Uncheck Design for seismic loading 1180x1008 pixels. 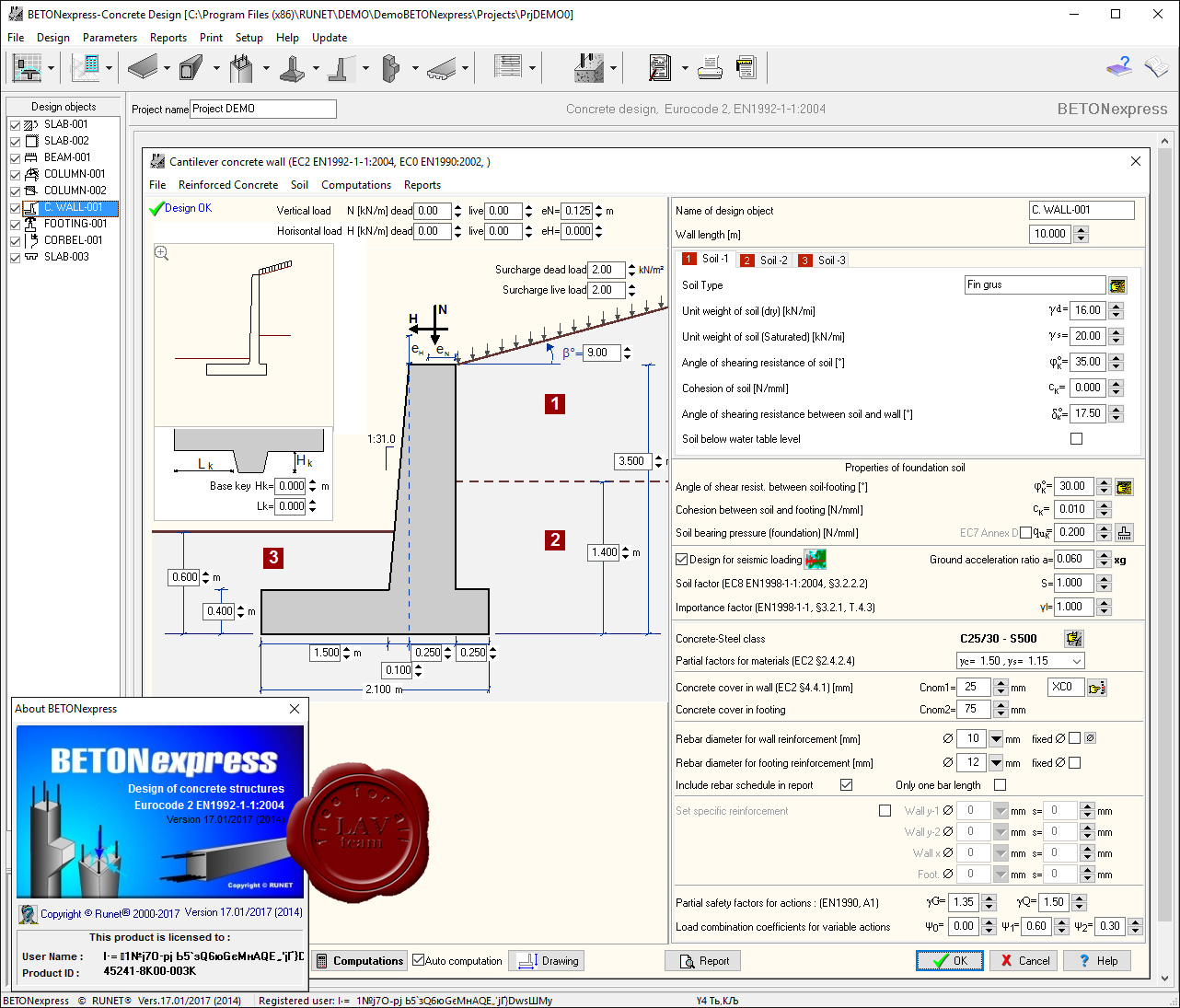[x=682, y=560]
